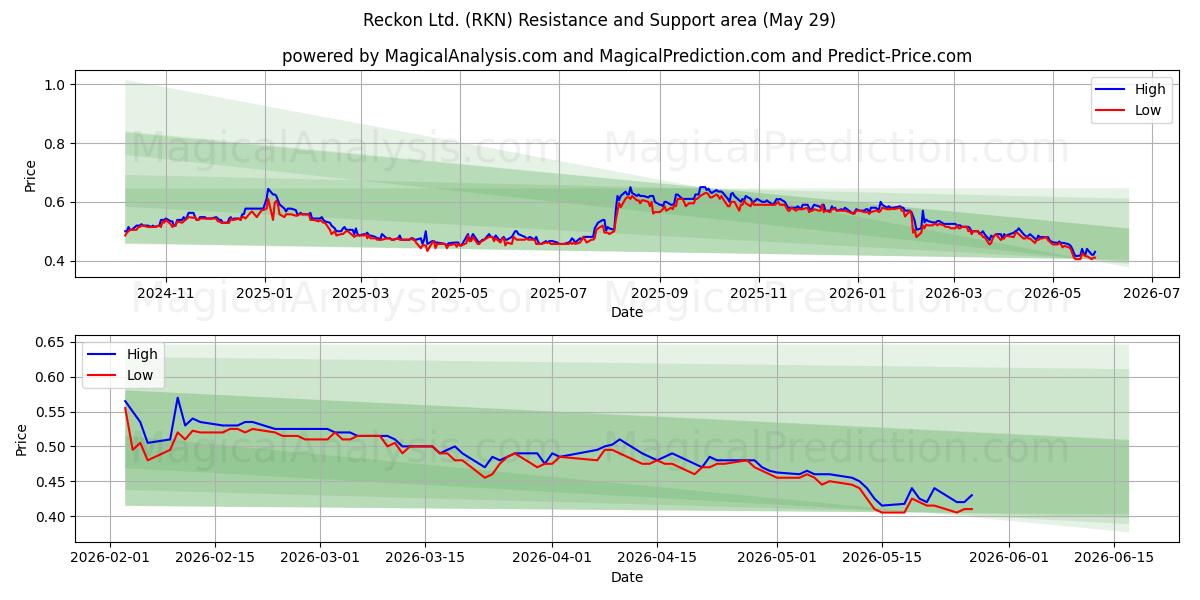The image size is (1200, 600).
Task: Click the '2026-06-15' date label
Action: [x=1114, y=558]
